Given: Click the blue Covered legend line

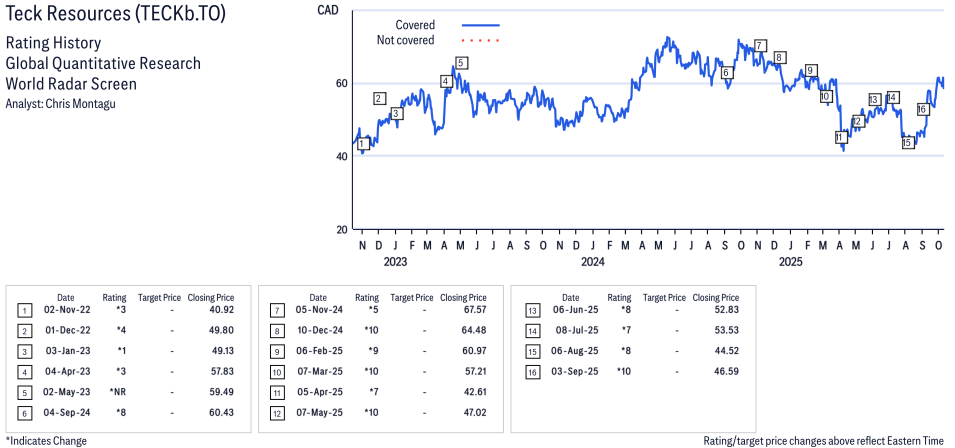Looking at the screenshot, I should (480, 25).
